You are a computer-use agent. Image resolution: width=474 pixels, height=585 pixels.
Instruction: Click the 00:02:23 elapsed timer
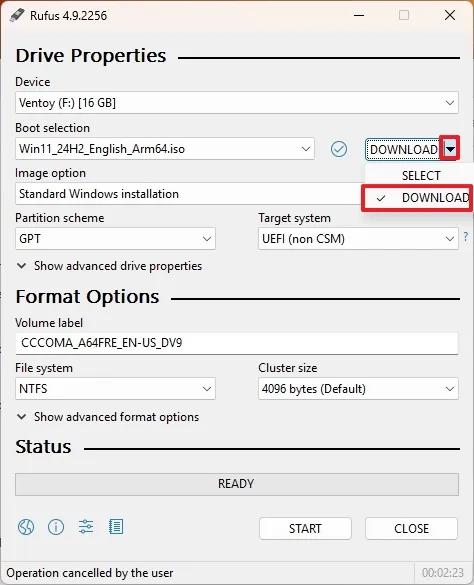[x=443, y=573]
